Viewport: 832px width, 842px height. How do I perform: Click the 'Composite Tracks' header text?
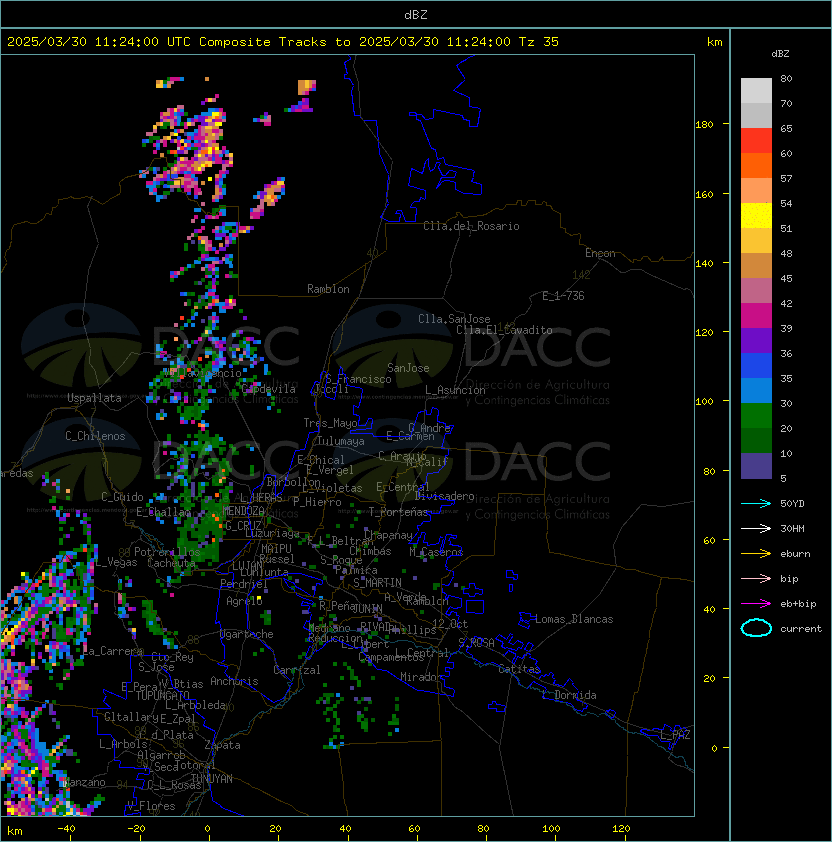click(263, 42)
